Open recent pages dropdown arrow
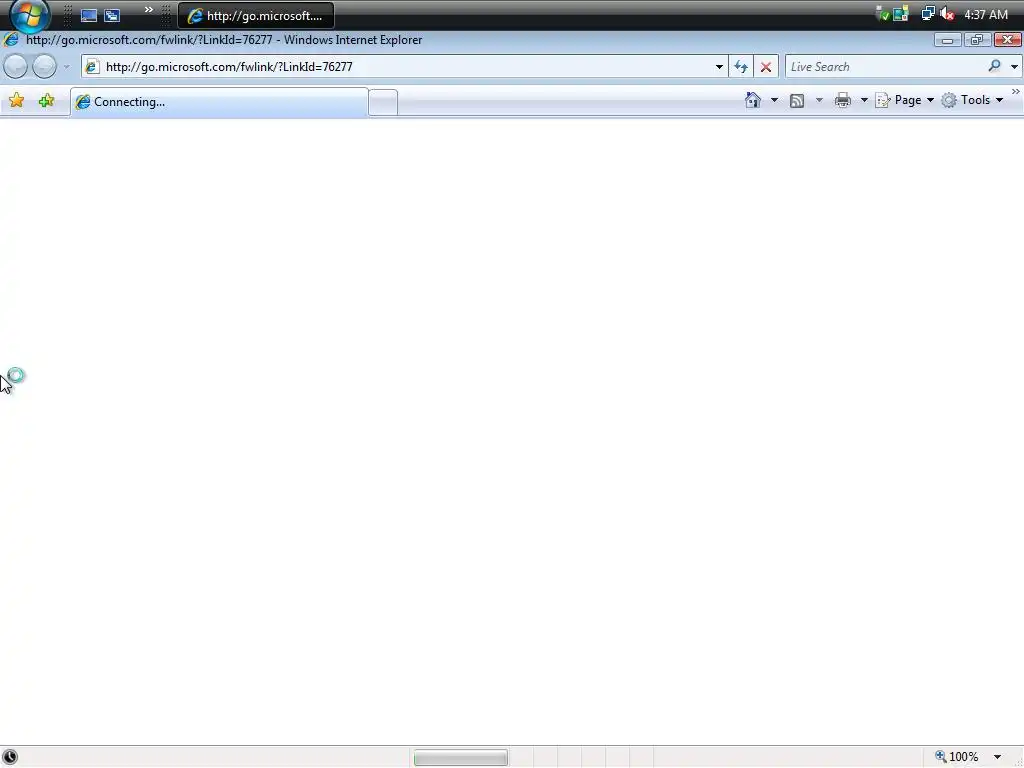This screenshot has height=768, width=1024. pos(66,67)
